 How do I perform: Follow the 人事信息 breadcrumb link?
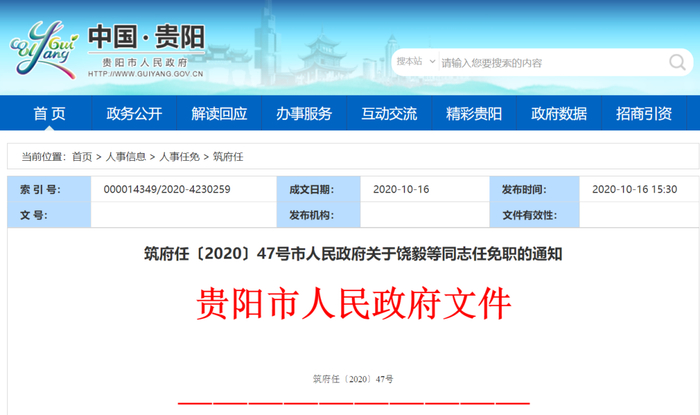126,157
